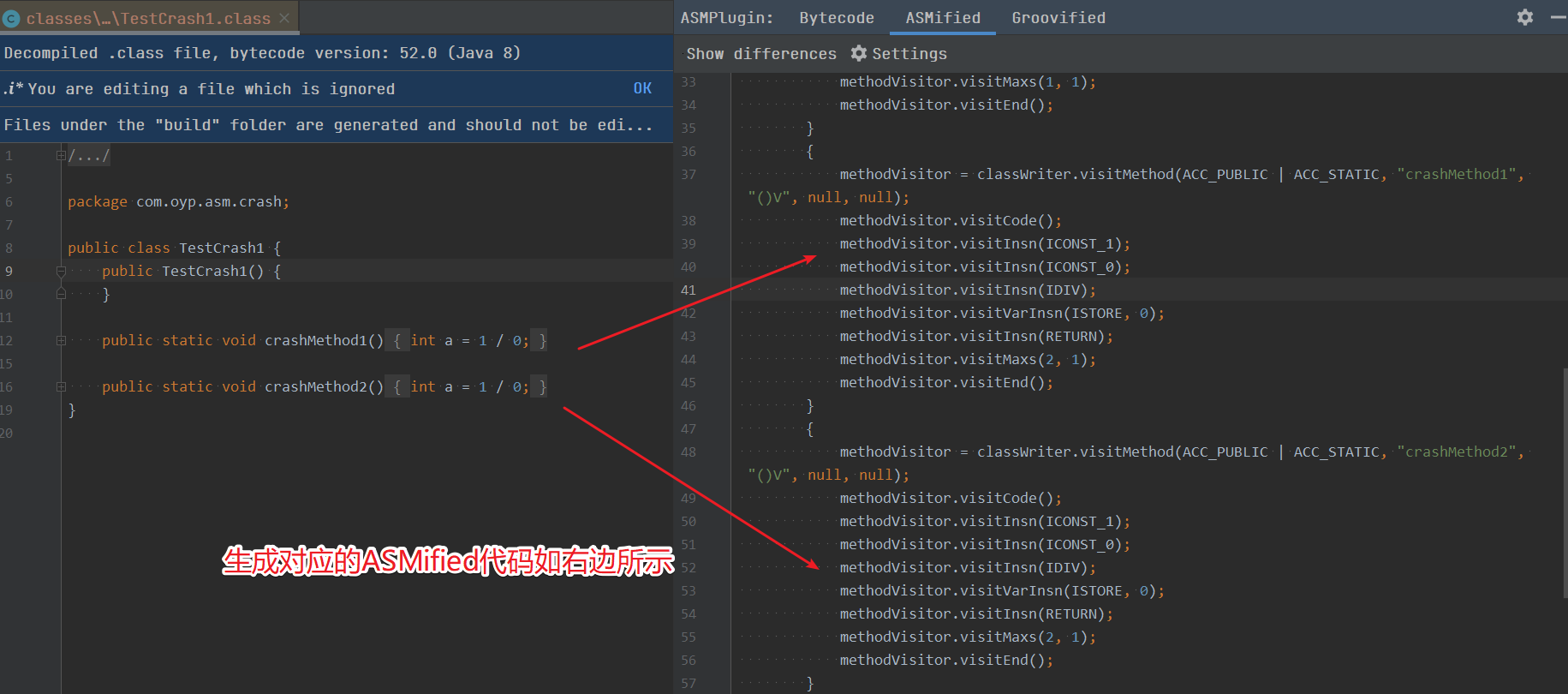Click Show differences
The image size is (1568, 694).
761,54
